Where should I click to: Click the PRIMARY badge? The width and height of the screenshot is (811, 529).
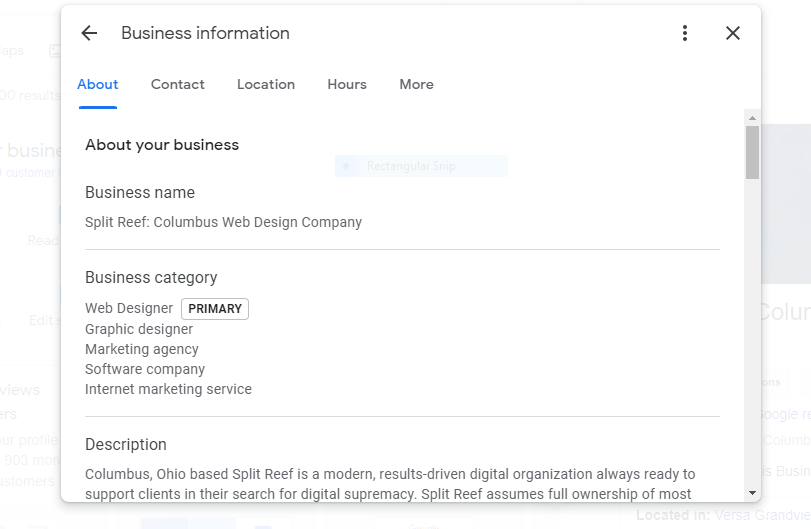tap(215, 309)
